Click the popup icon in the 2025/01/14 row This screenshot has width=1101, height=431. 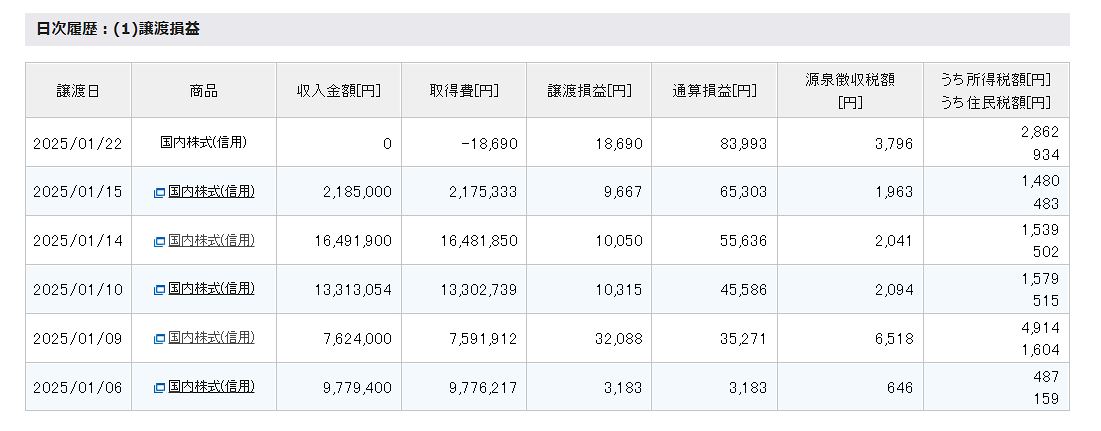coord(159,241)
